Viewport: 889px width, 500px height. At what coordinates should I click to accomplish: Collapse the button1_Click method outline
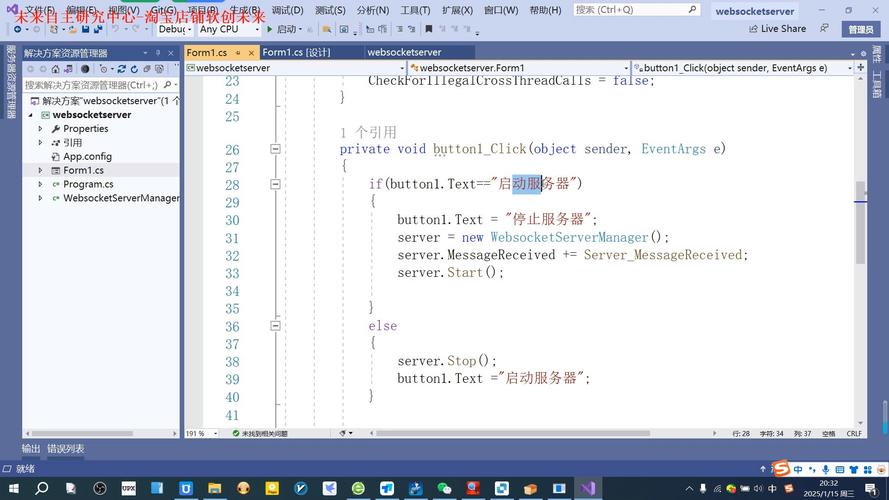pyautogui.click(x=275, y=149)
